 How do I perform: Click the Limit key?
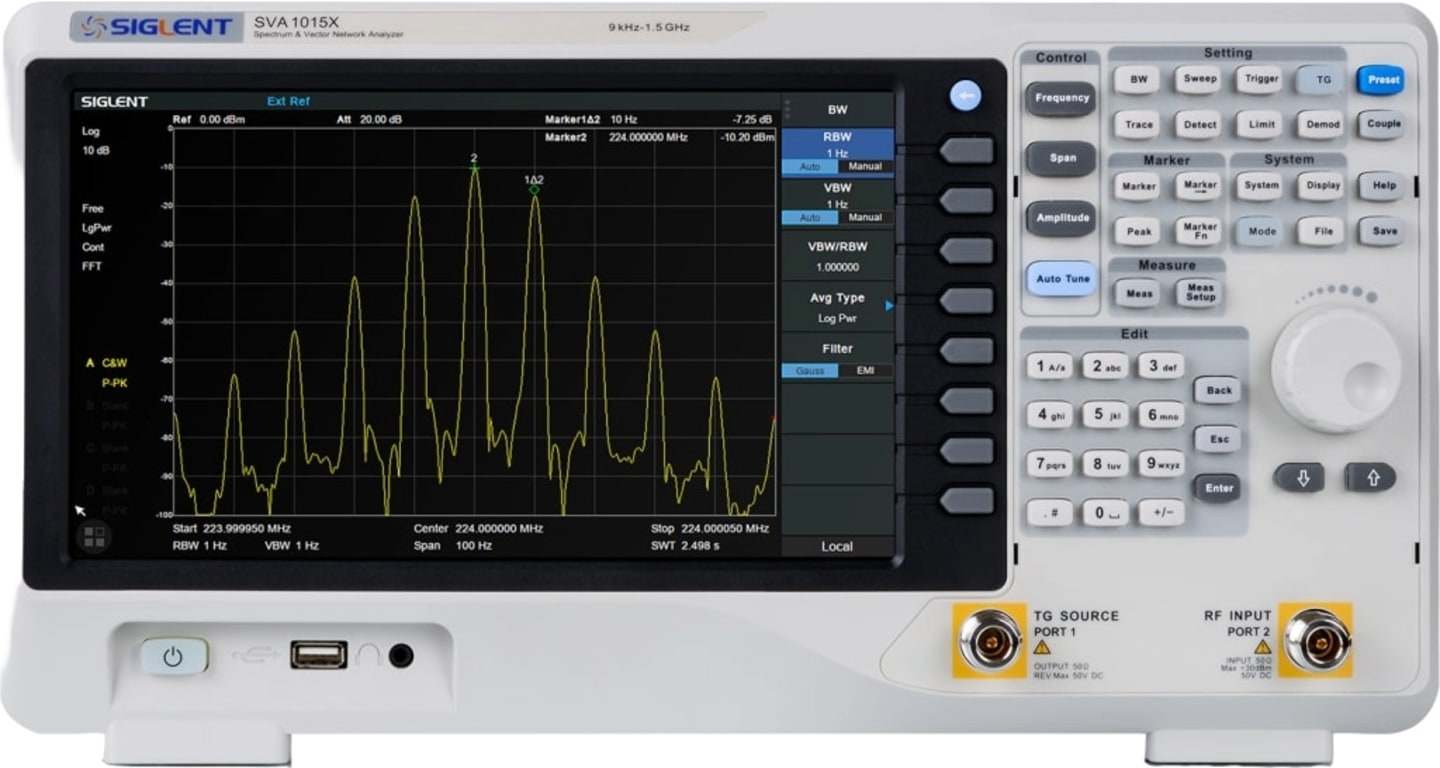(1260, 124)
